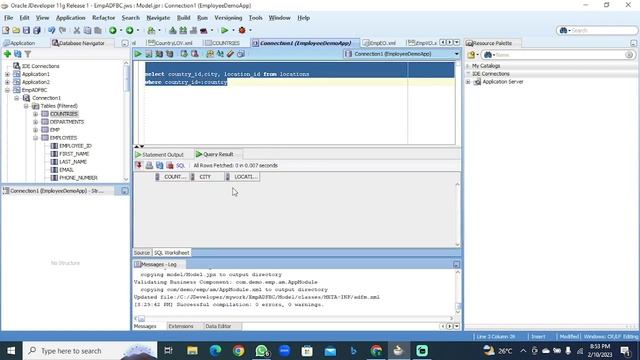This screenshot has height=360, width=640.
Task: Click the red Debug bug icon
Action: pos(242,30)
